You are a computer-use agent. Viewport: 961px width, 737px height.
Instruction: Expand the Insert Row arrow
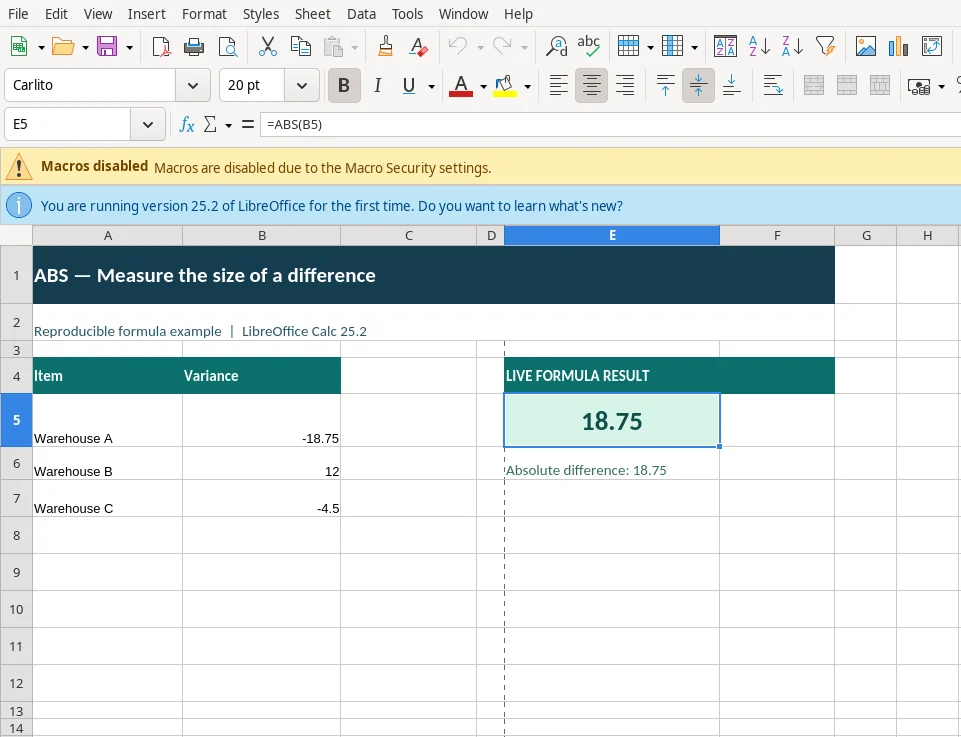(650, 47)
